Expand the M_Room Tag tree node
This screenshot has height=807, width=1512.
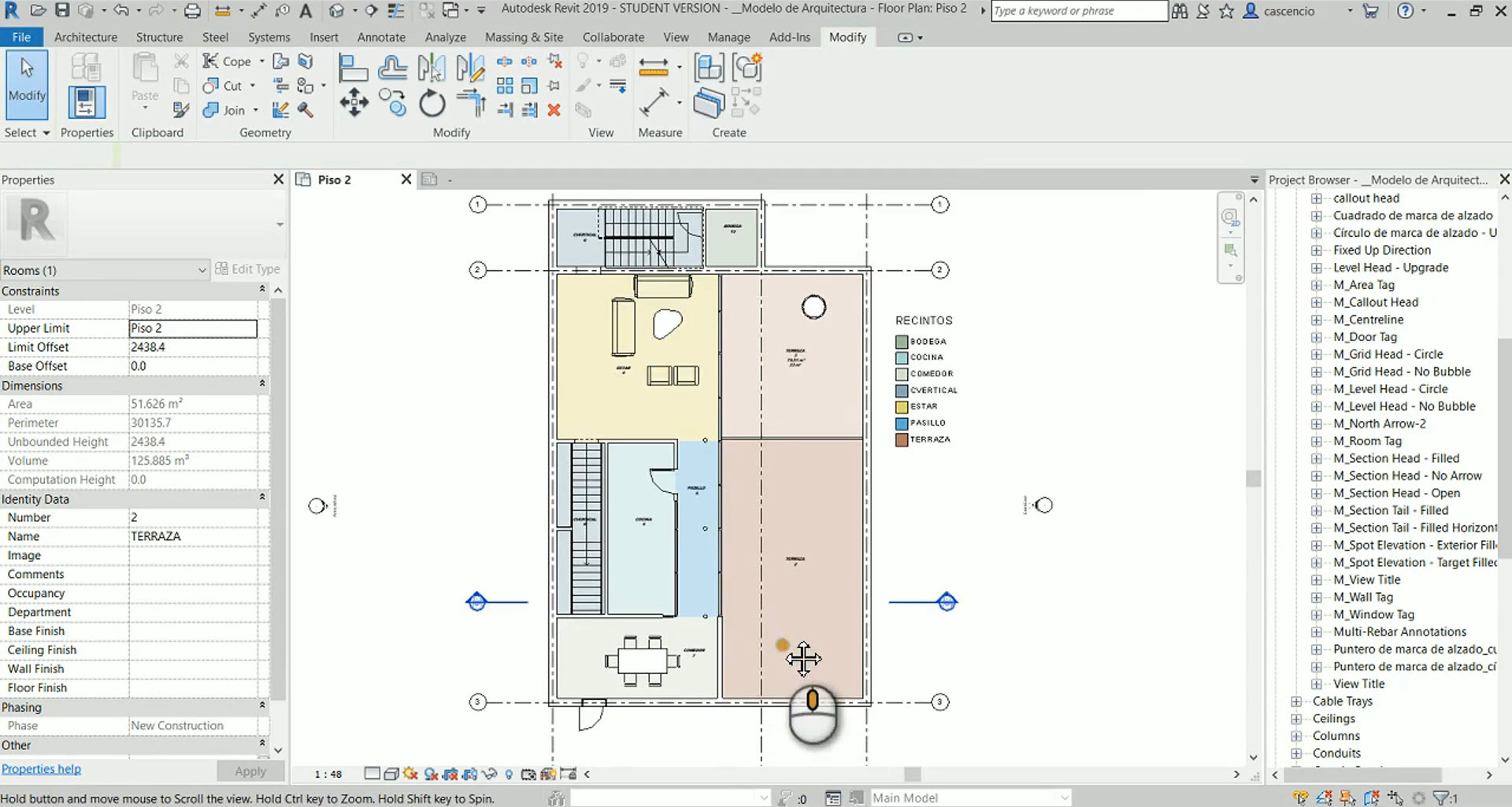(1316, 441)
